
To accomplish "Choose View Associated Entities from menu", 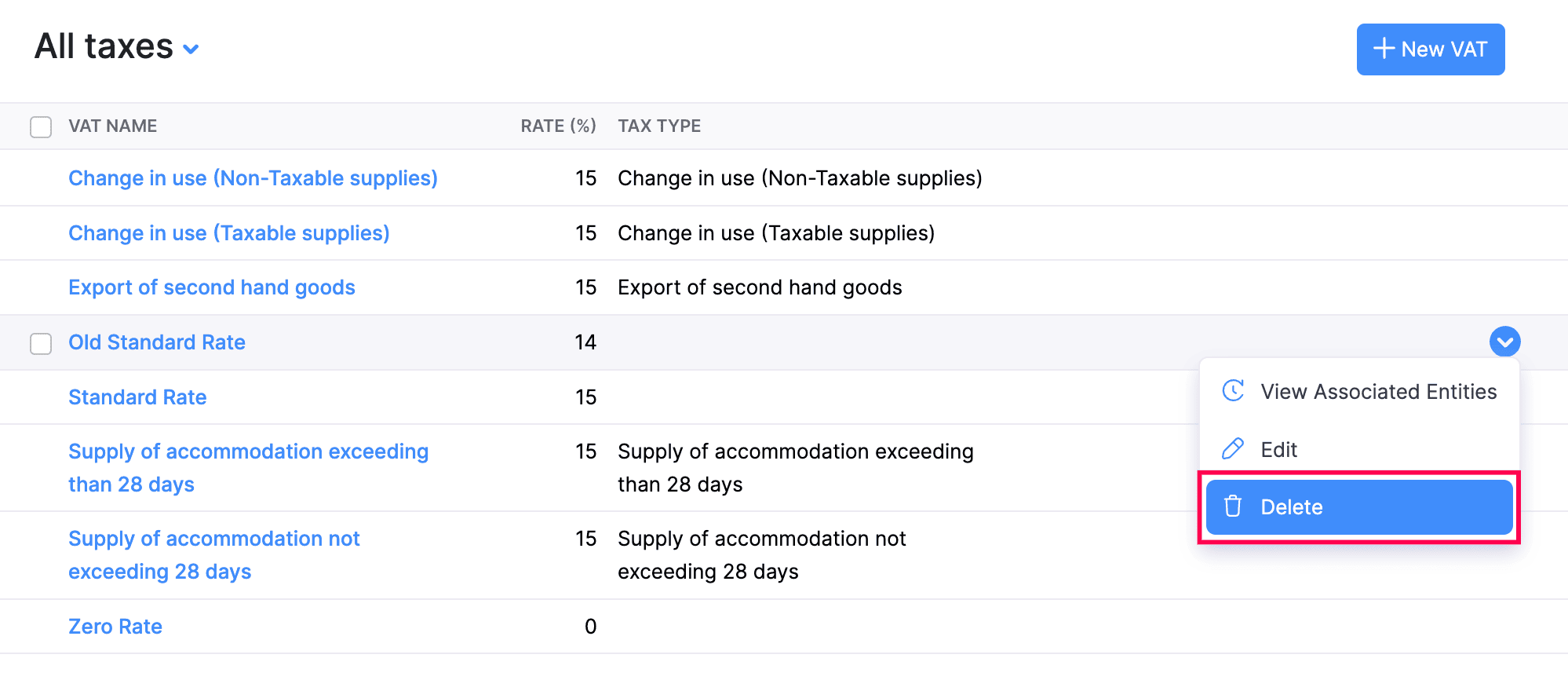I will [1378, 391].
